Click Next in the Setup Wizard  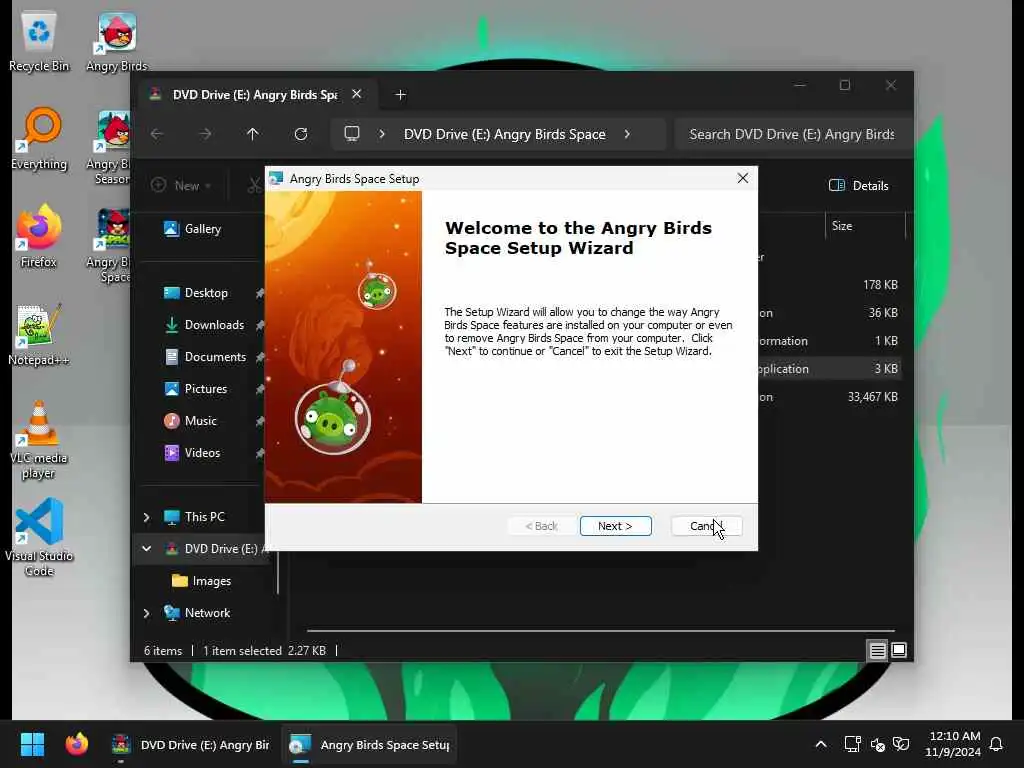pyautogui.click(x=615, y=526)
